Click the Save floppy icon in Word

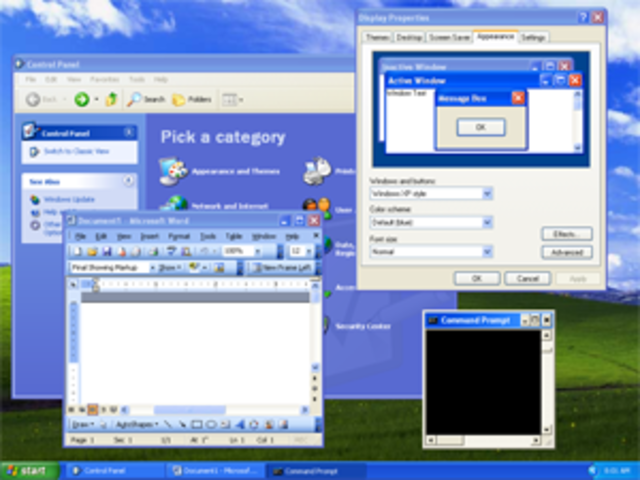point(107,251)
